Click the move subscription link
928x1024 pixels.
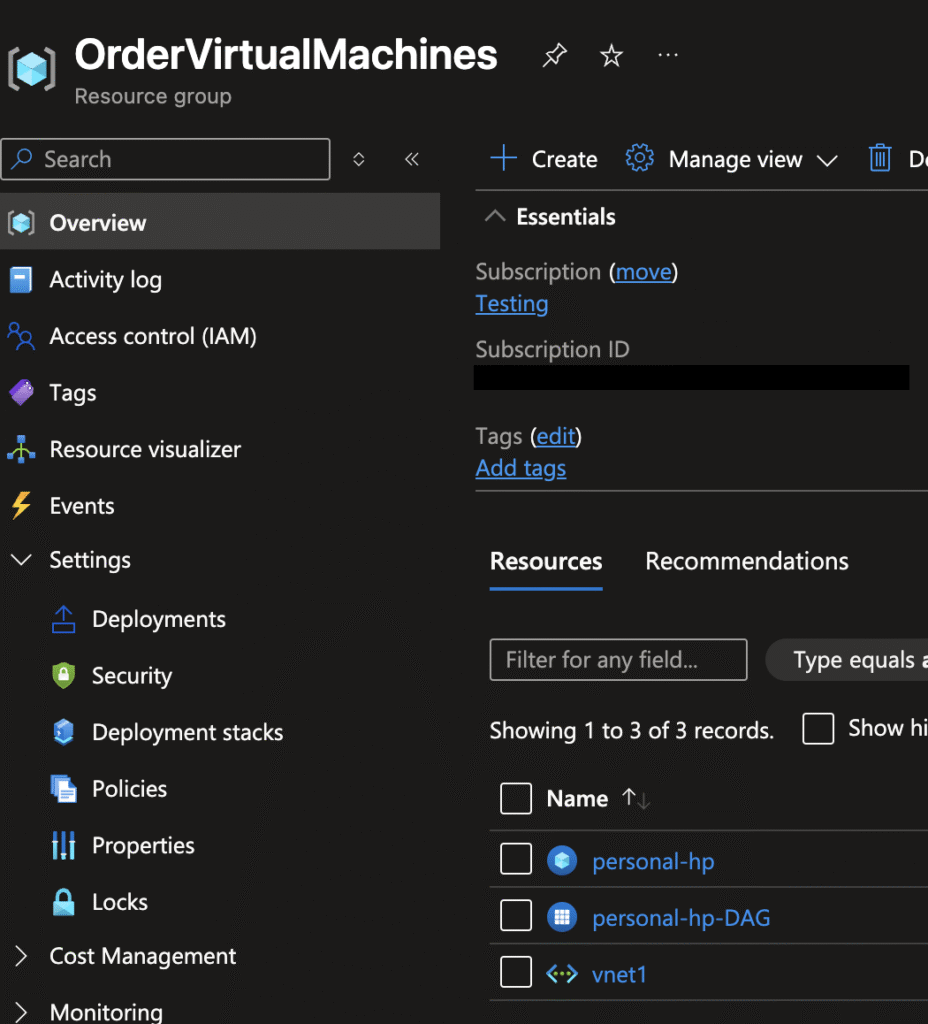(643, 272)
